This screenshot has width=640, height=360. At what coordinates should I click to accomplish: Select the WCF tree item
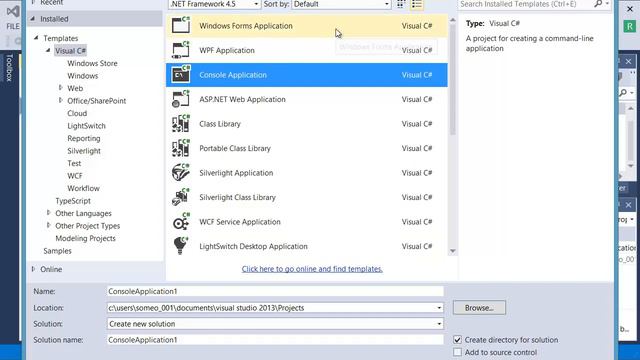pos(75,176)
